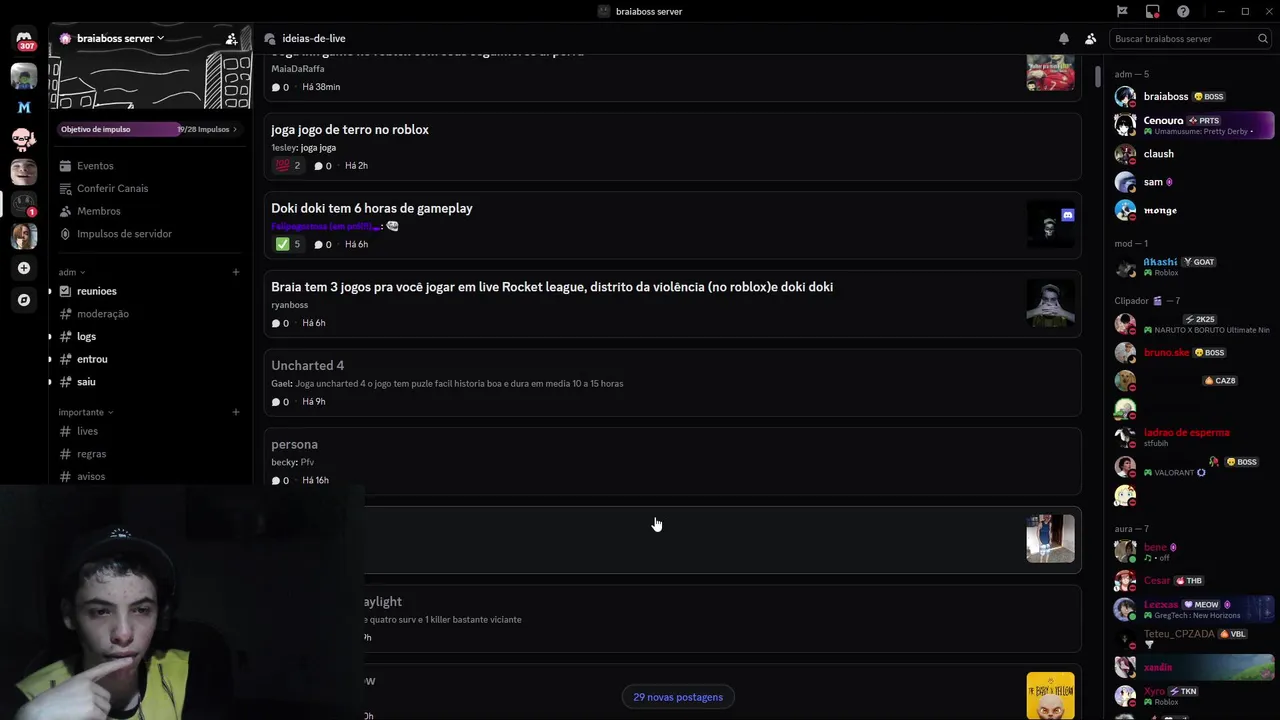The height and width of the screenshot is (720, 1280).
Task: Click green checkmark reaction showing 5
Action: 287,244
